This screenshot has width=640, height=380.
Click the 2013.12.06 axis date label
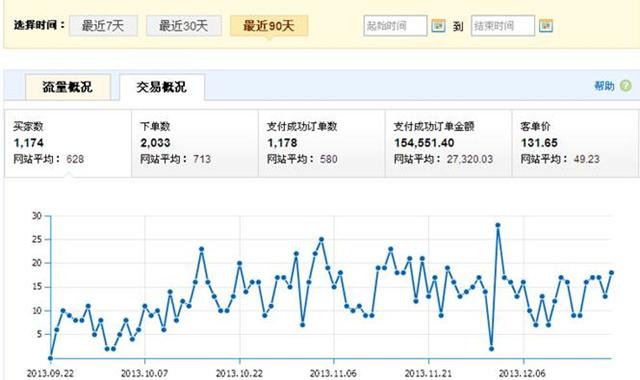[522, 373]
